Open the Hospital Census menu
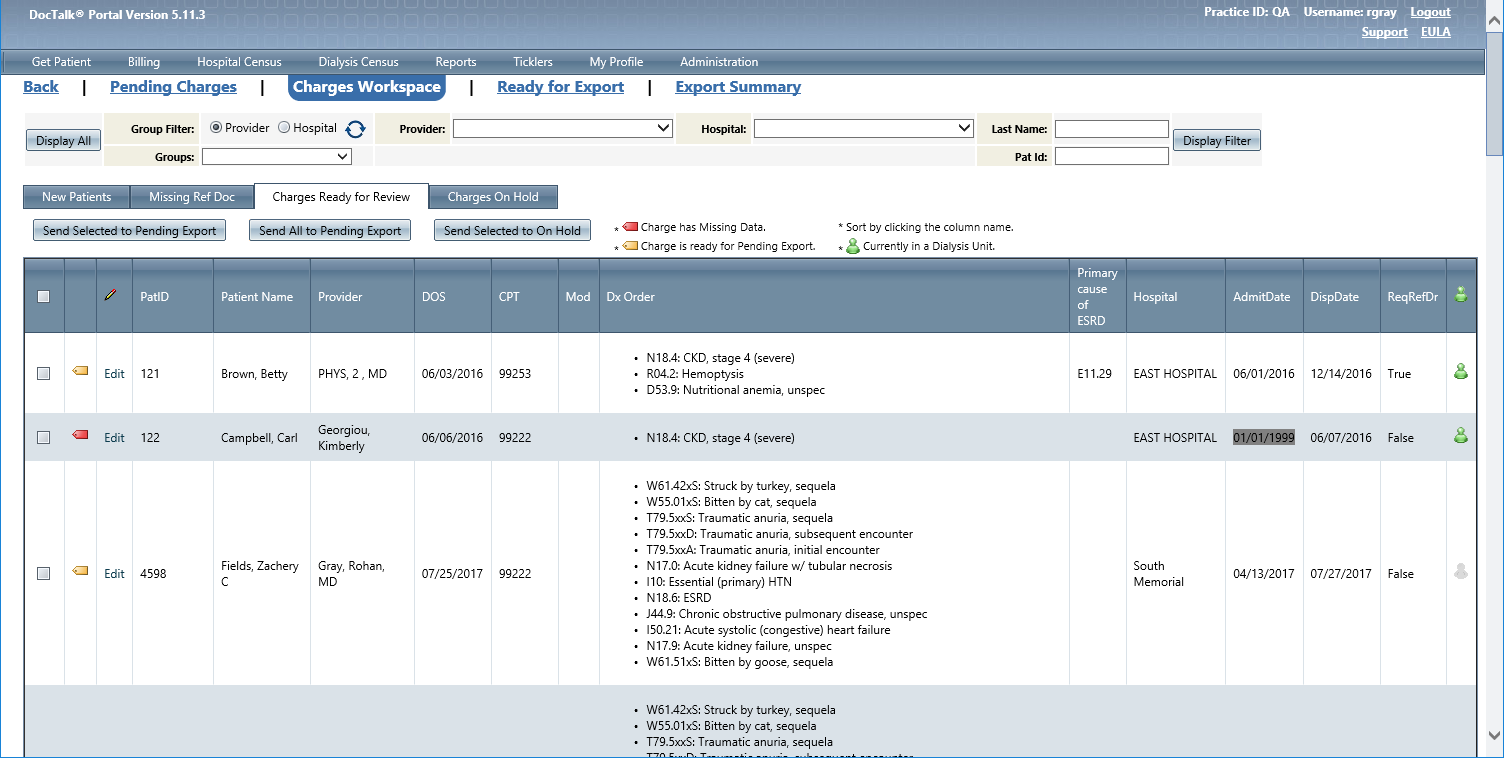 [x=239, y=62]
